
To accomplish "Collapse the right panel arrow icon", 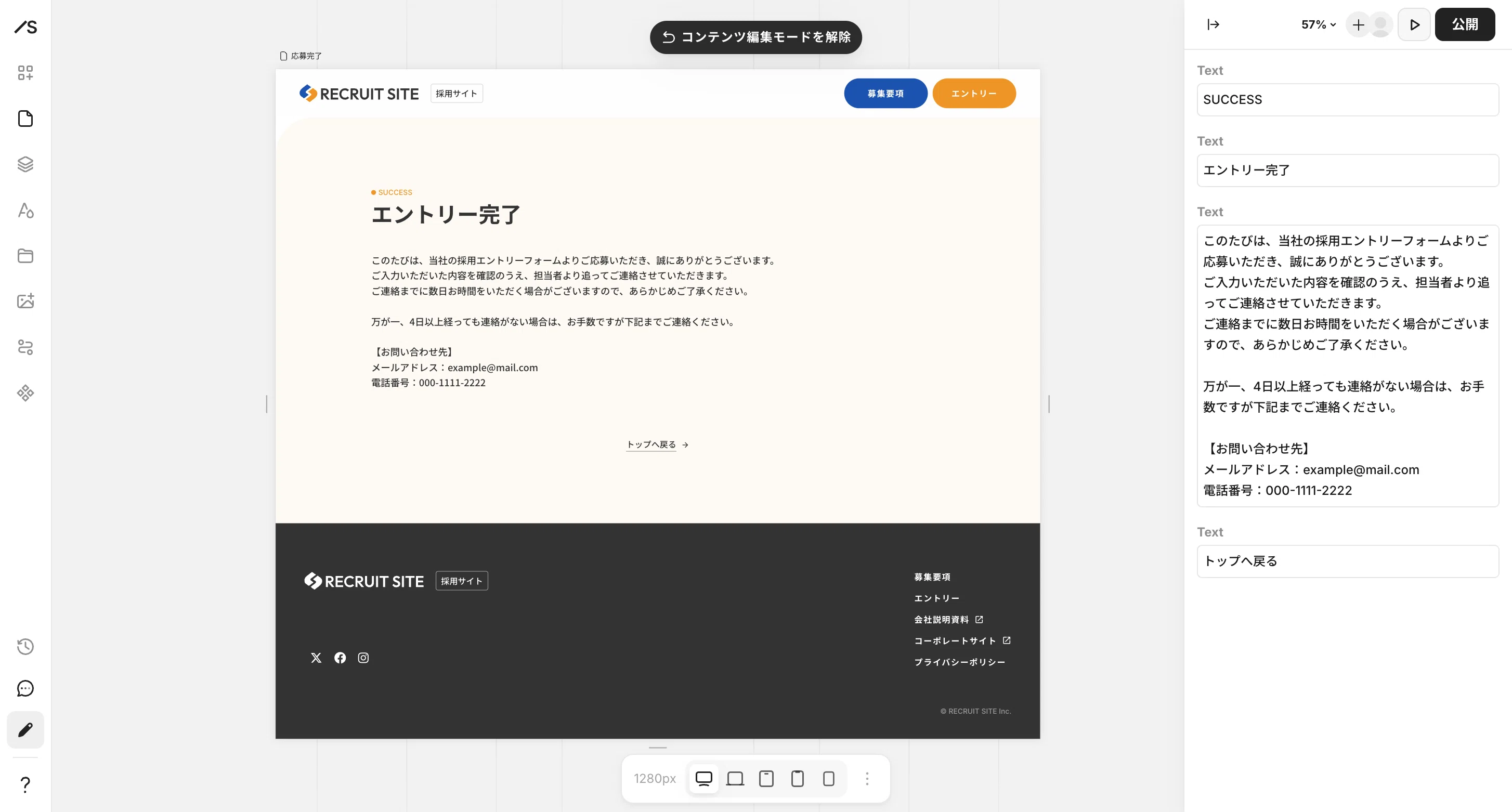I will [x=1213, y=24].
